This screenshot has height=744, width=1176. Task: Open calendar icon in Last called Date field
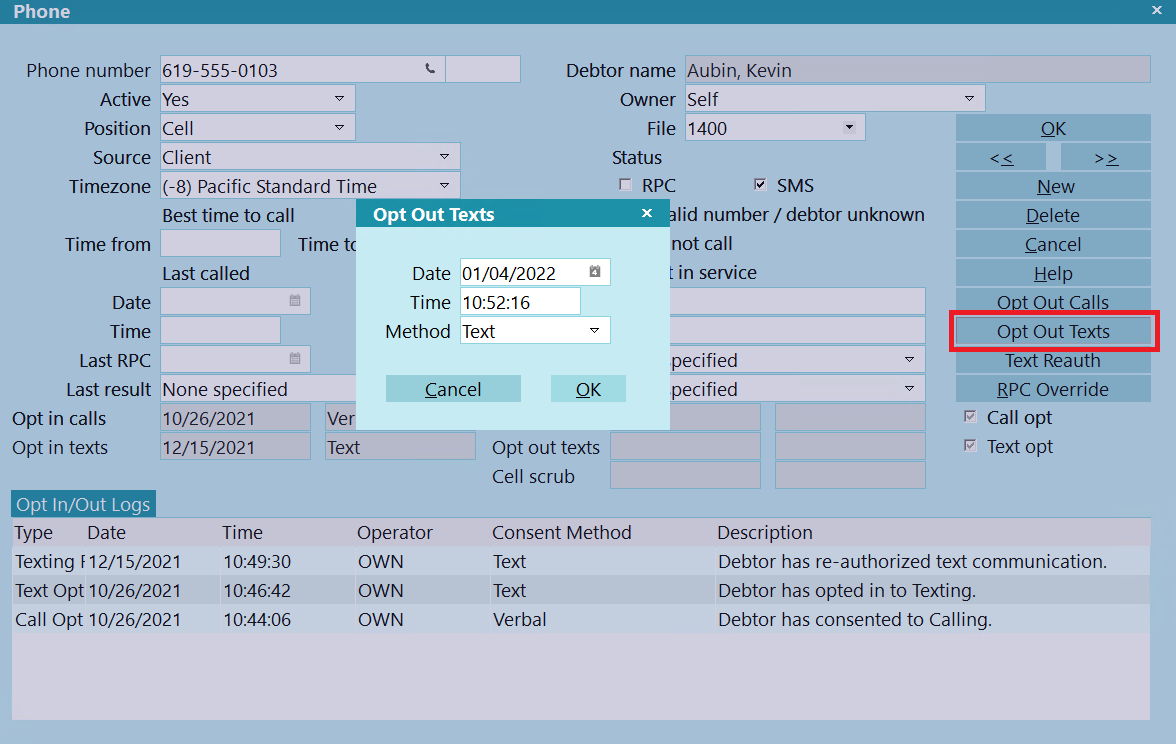(x=295, y=301)
